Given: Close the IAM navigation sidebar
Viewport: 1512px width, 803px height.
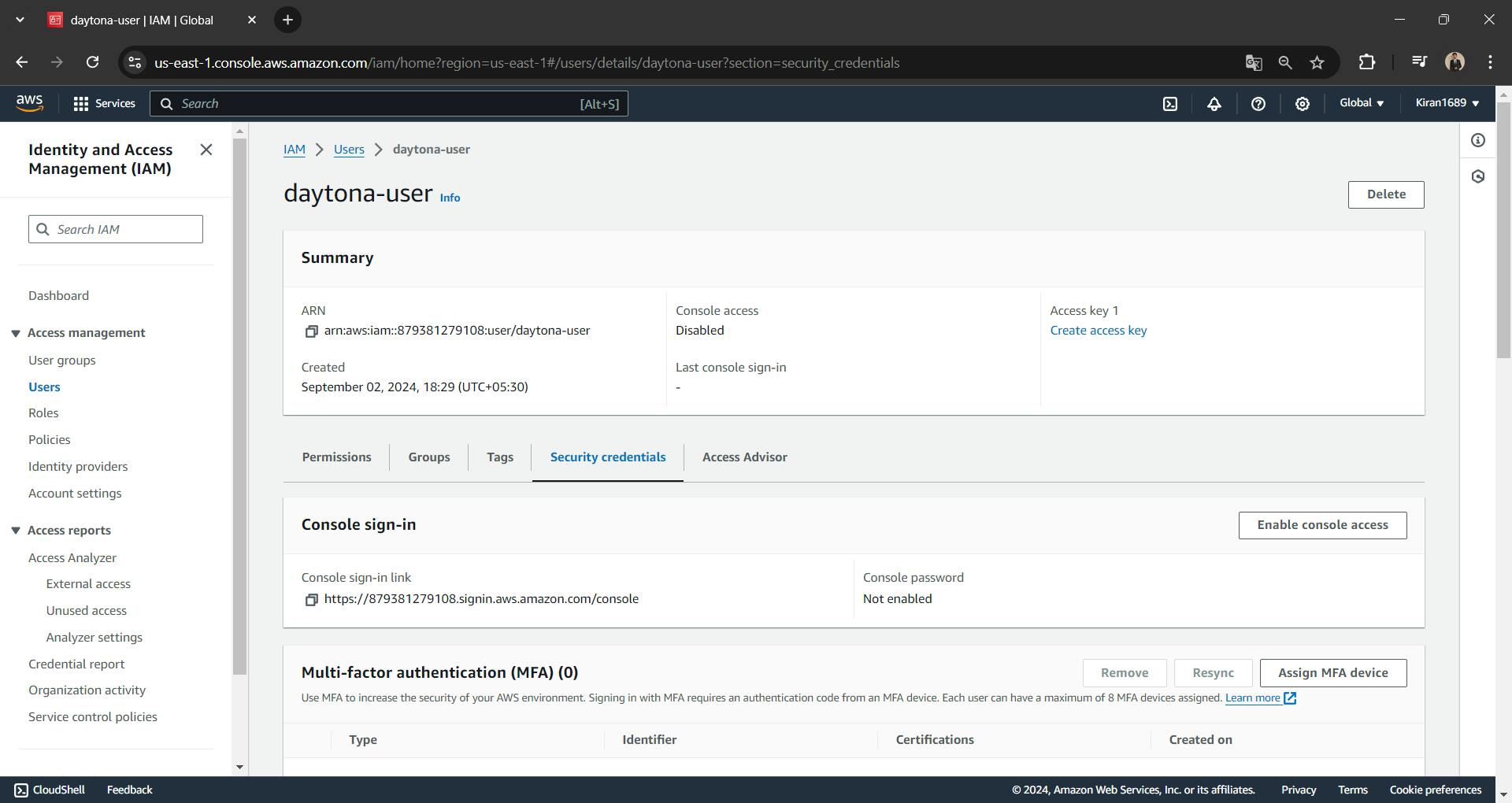Looking at the screenshot, I should [206, 150].
